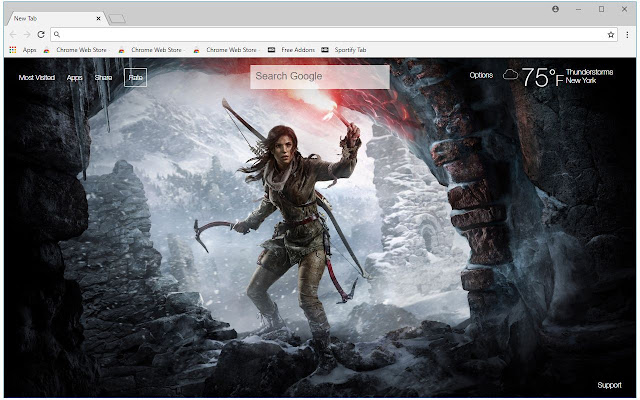
Task: Reload the page with the refresh icon
Action: pyautogui.click(x=41, y=35)
